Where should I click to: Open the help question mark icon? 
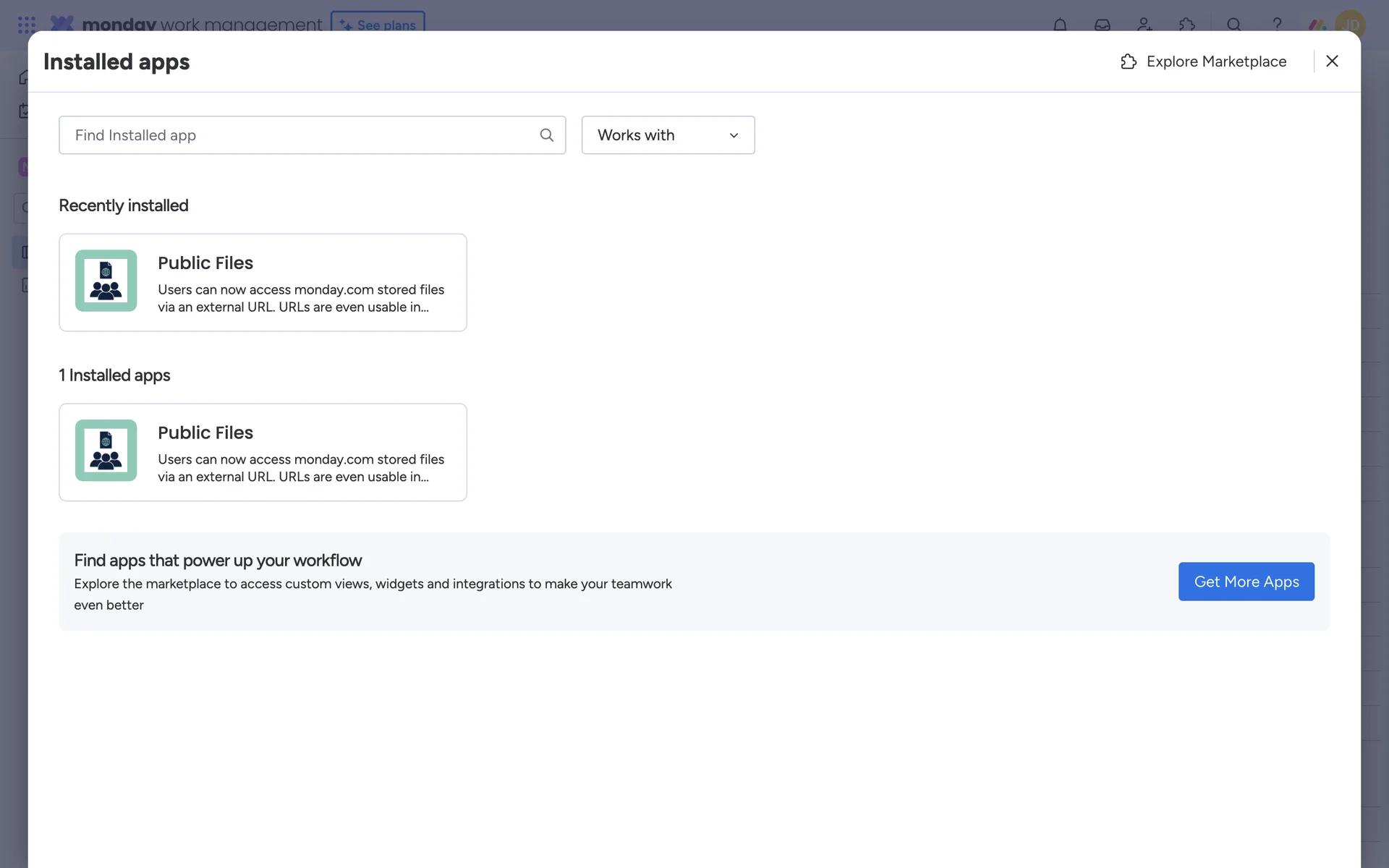click(x=1277, y=24)
